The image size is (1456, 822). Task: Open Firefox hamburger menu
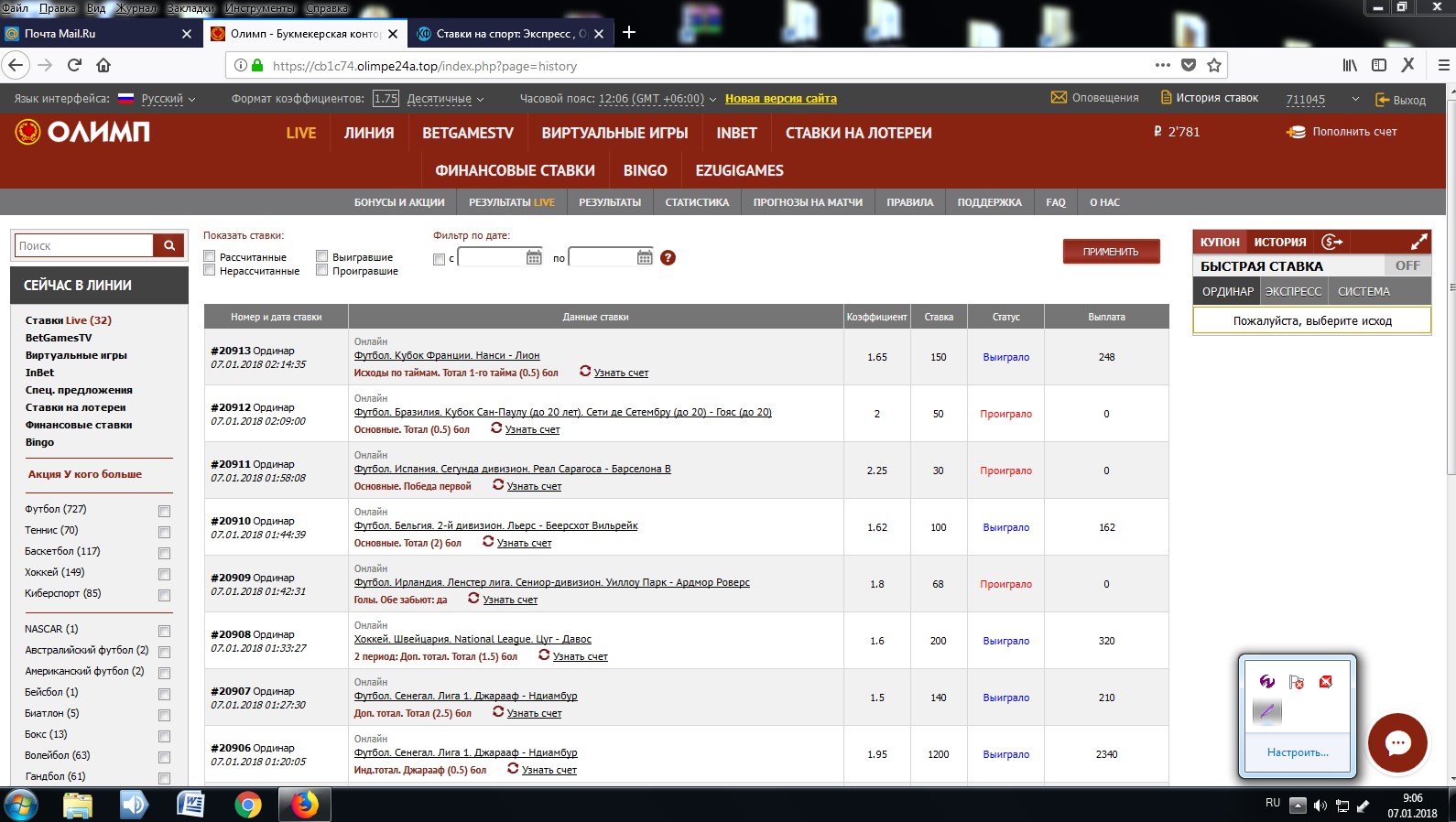pos(1444,65)
